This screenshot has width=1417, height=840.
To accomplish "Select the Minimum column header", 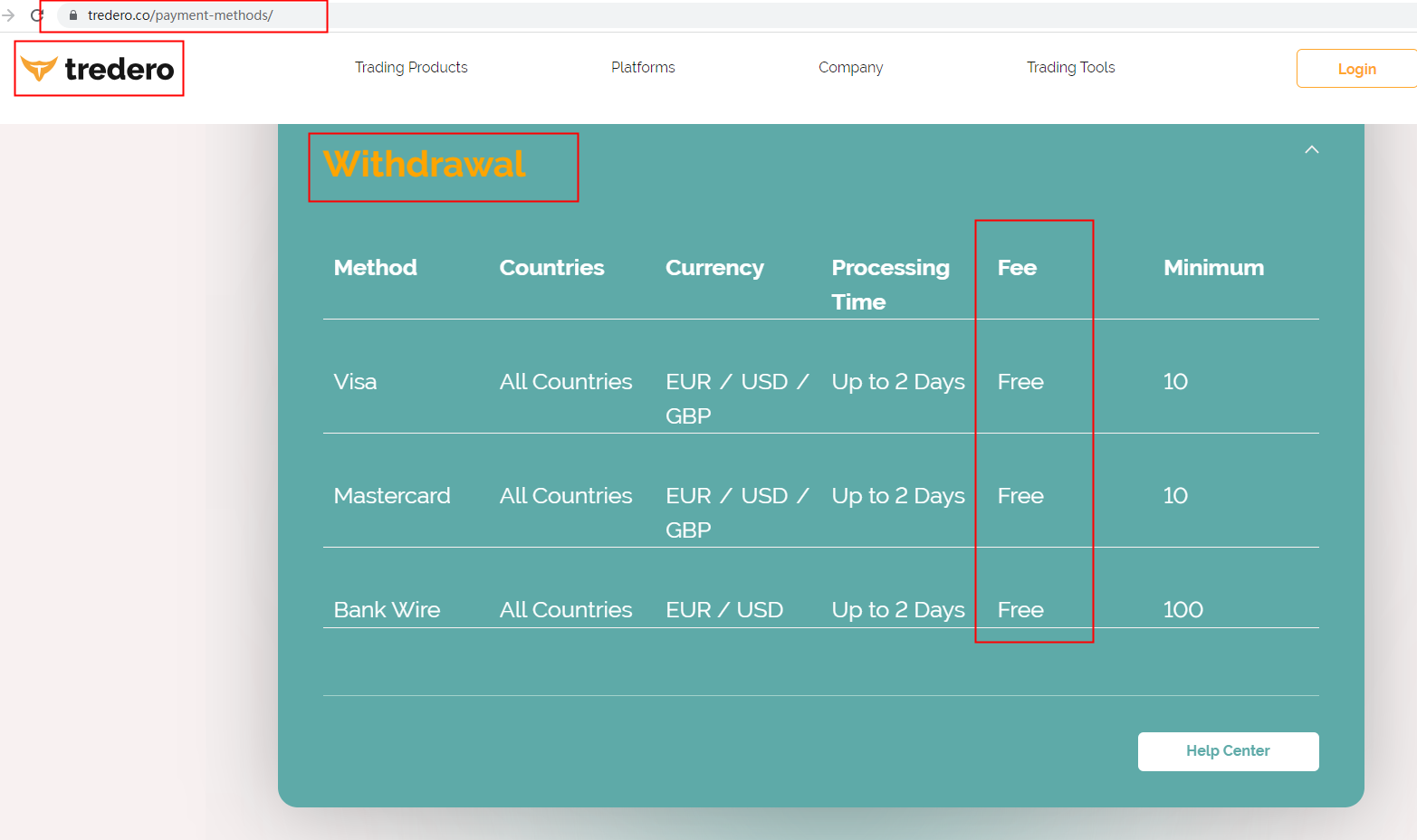I will [1213, 268].
